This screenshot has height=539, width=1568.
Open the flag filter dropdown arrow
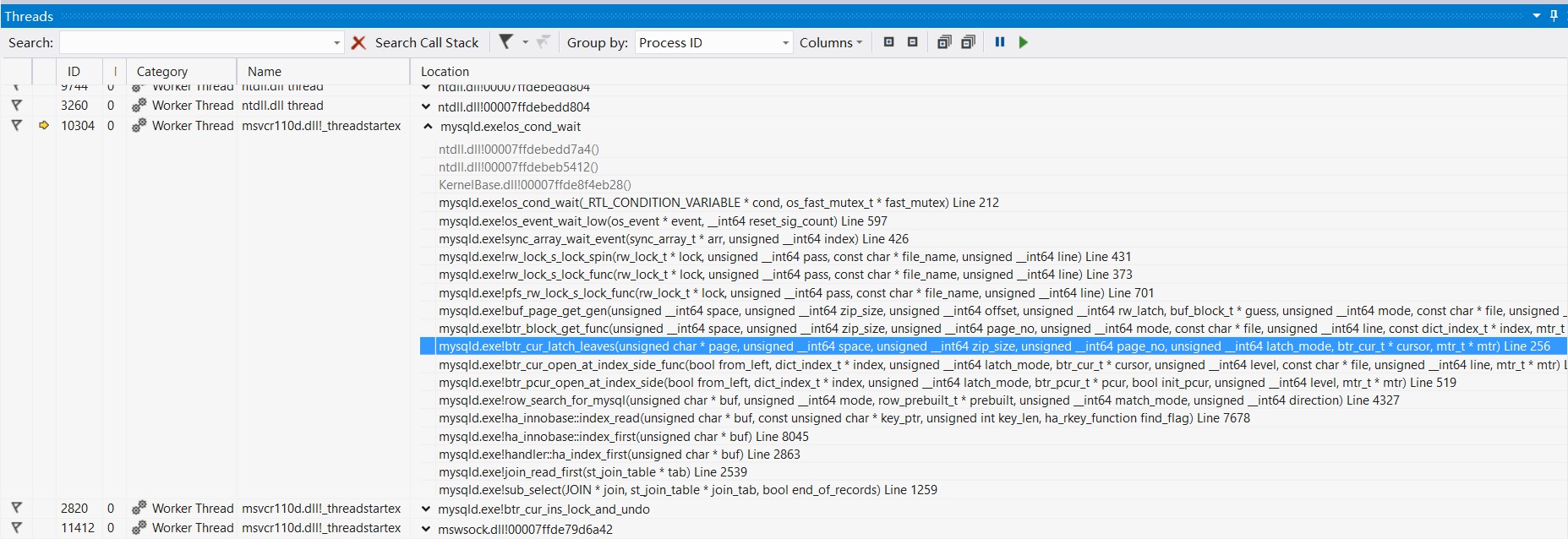[525, 42]
